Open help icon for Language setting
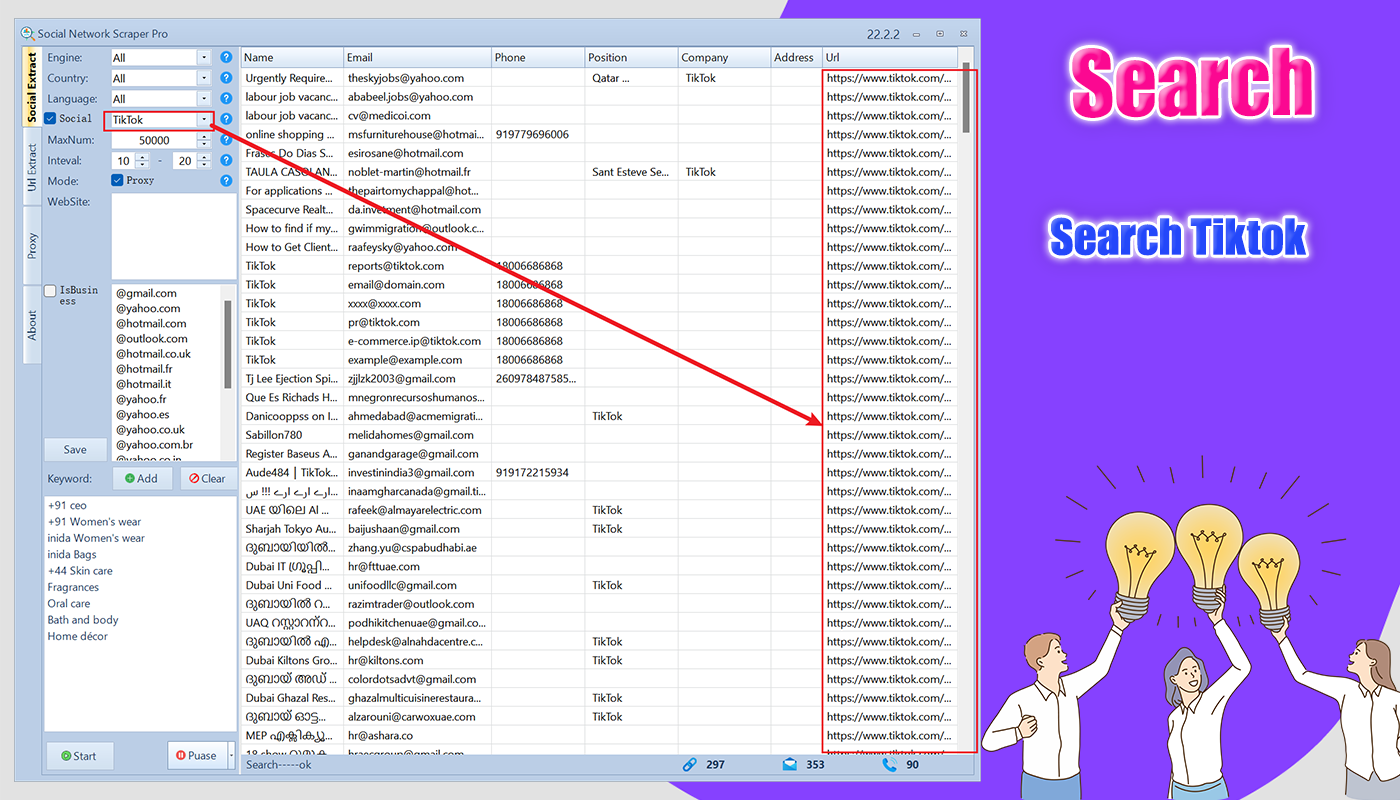 (x=226, y=99)
